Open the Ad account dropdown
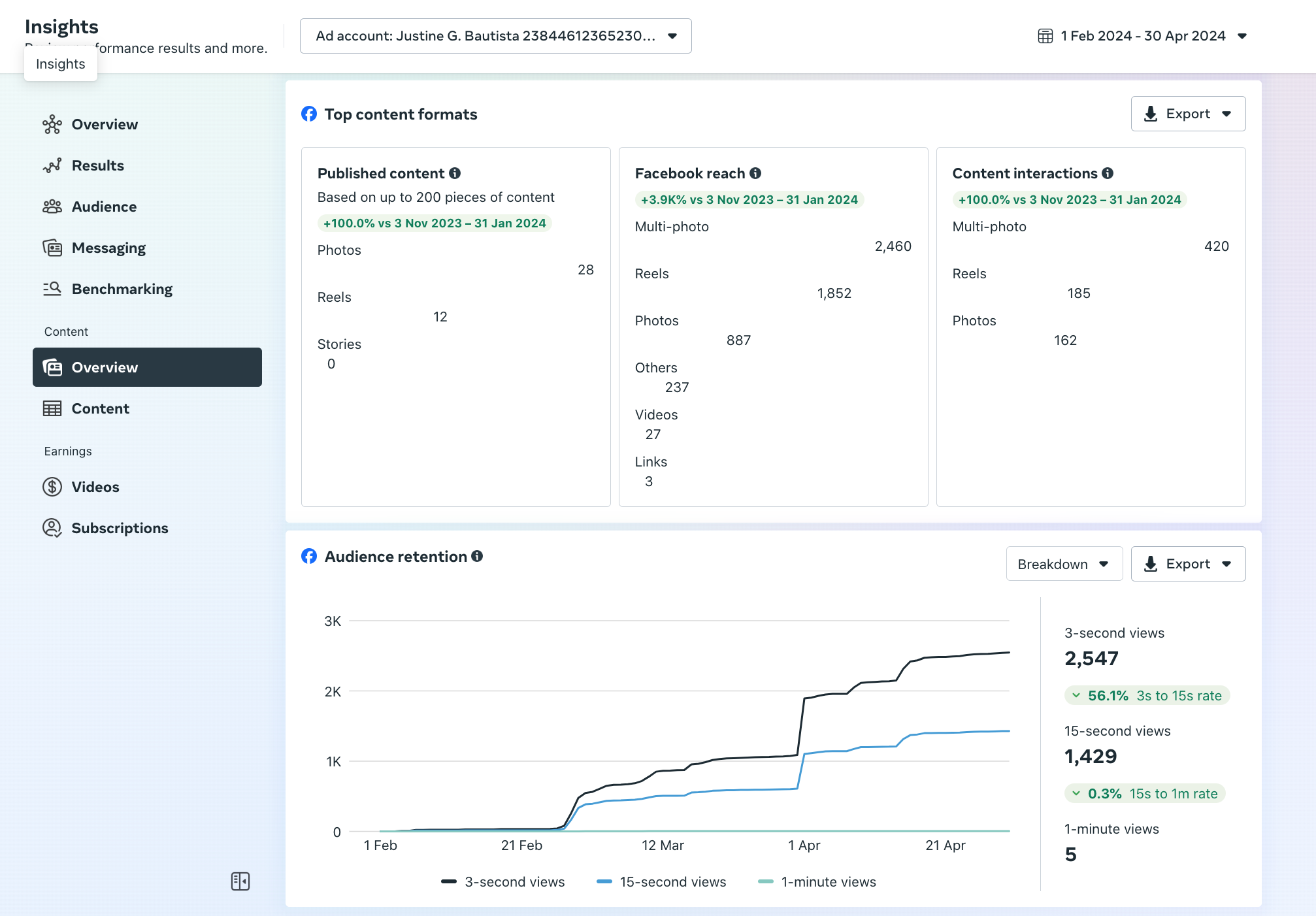The image size is (1316, 916). point(495,36)
